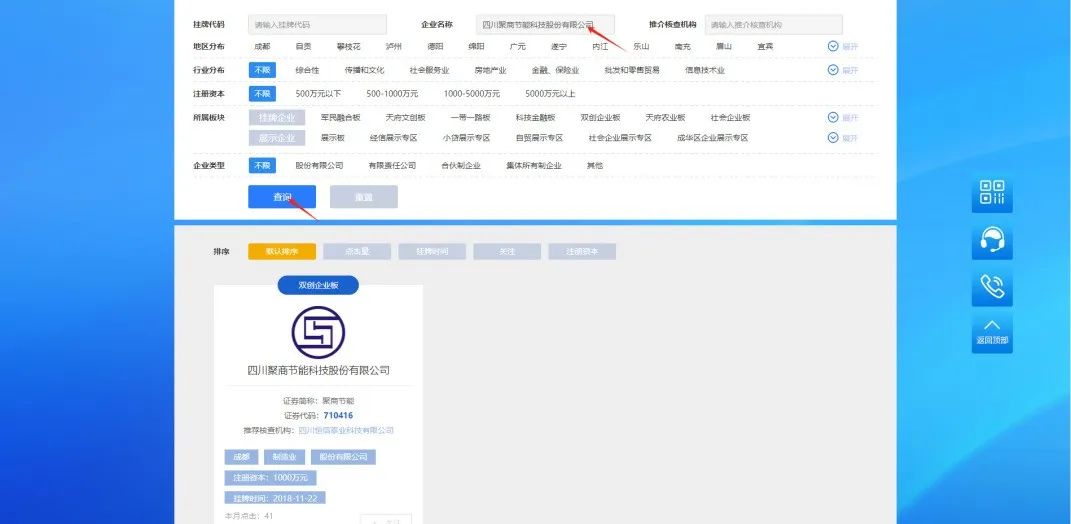Select capital range 5000万元以上
The height and width of the screenshot is (524, 1071).
click(x=551, y=94)
